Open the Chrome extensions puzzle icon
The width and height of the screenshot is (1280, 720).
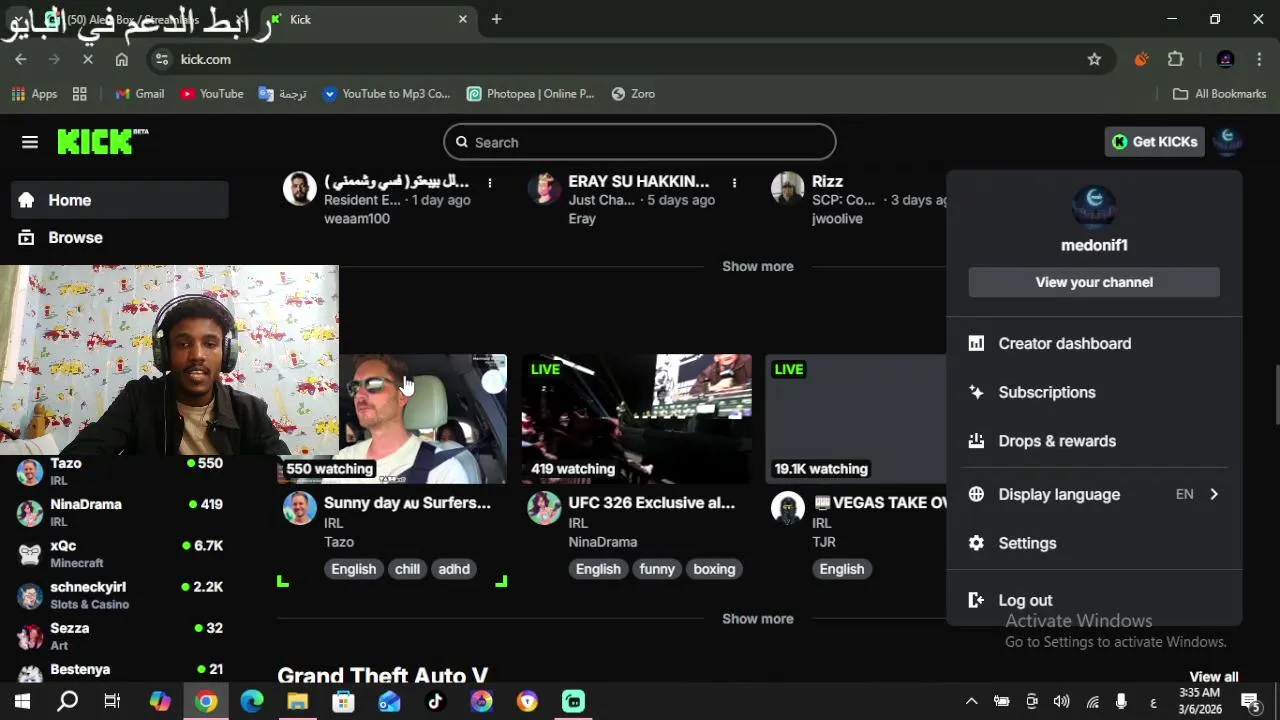point(1176,59)
